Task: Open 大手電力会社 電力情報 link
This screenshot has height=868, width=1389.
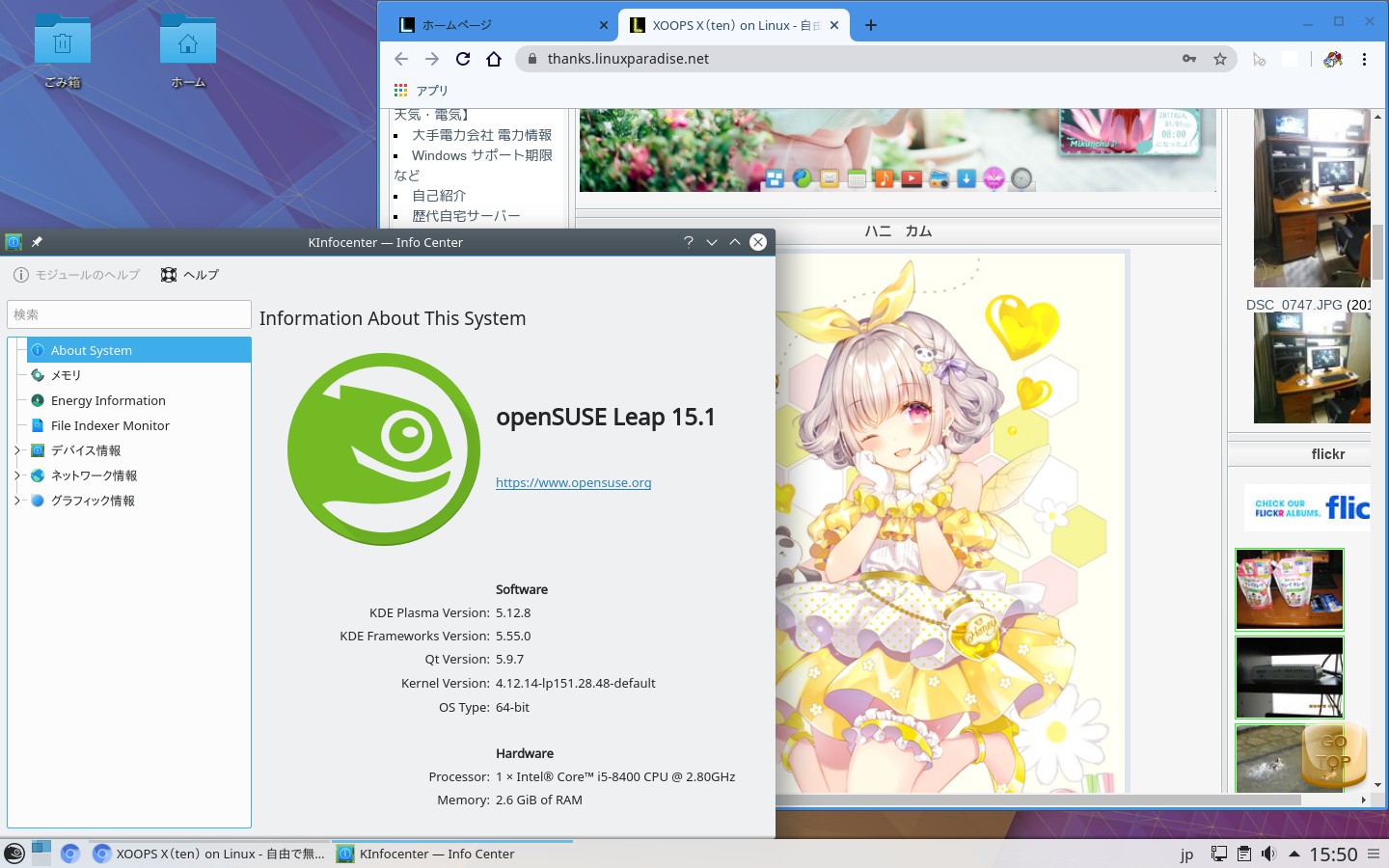Action: click(482, 135)
